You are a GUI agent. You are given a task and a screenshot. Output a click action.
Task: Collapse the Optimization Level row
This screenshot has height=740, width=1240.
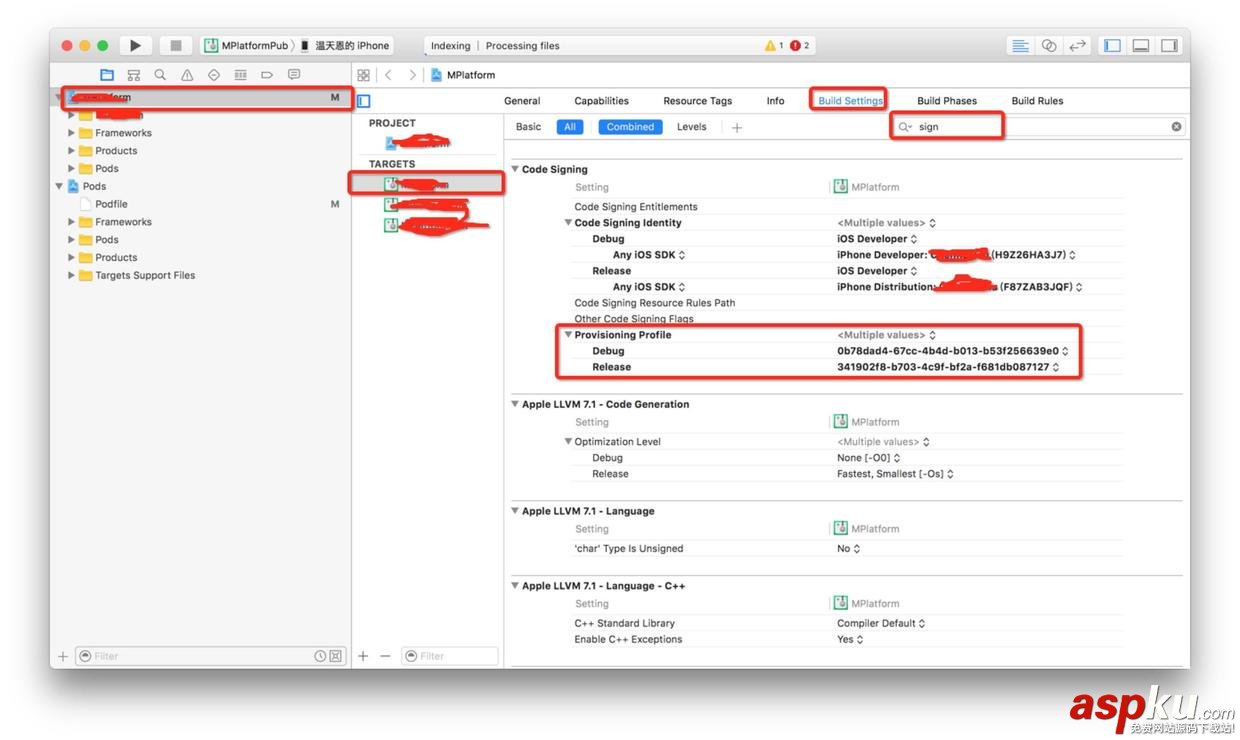pyautogui.click(x=568, y=442)
